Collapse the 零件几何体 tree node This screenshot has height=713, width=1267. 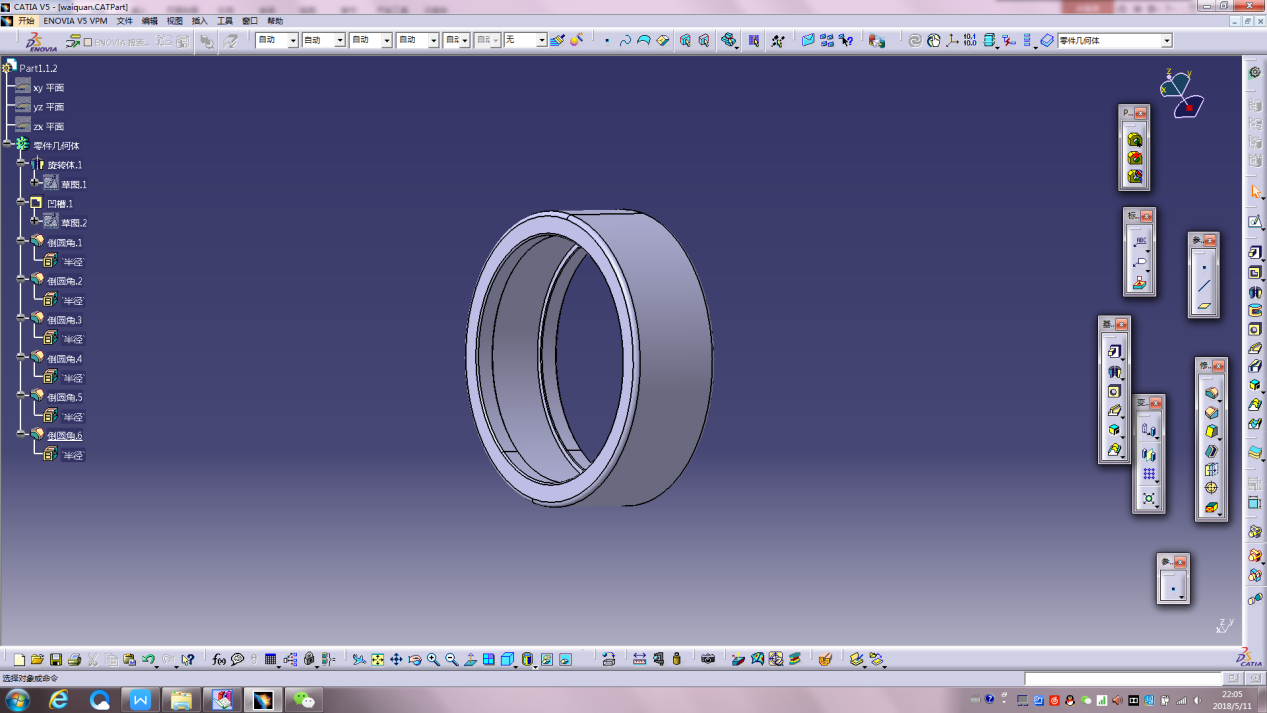click(7, 145)
